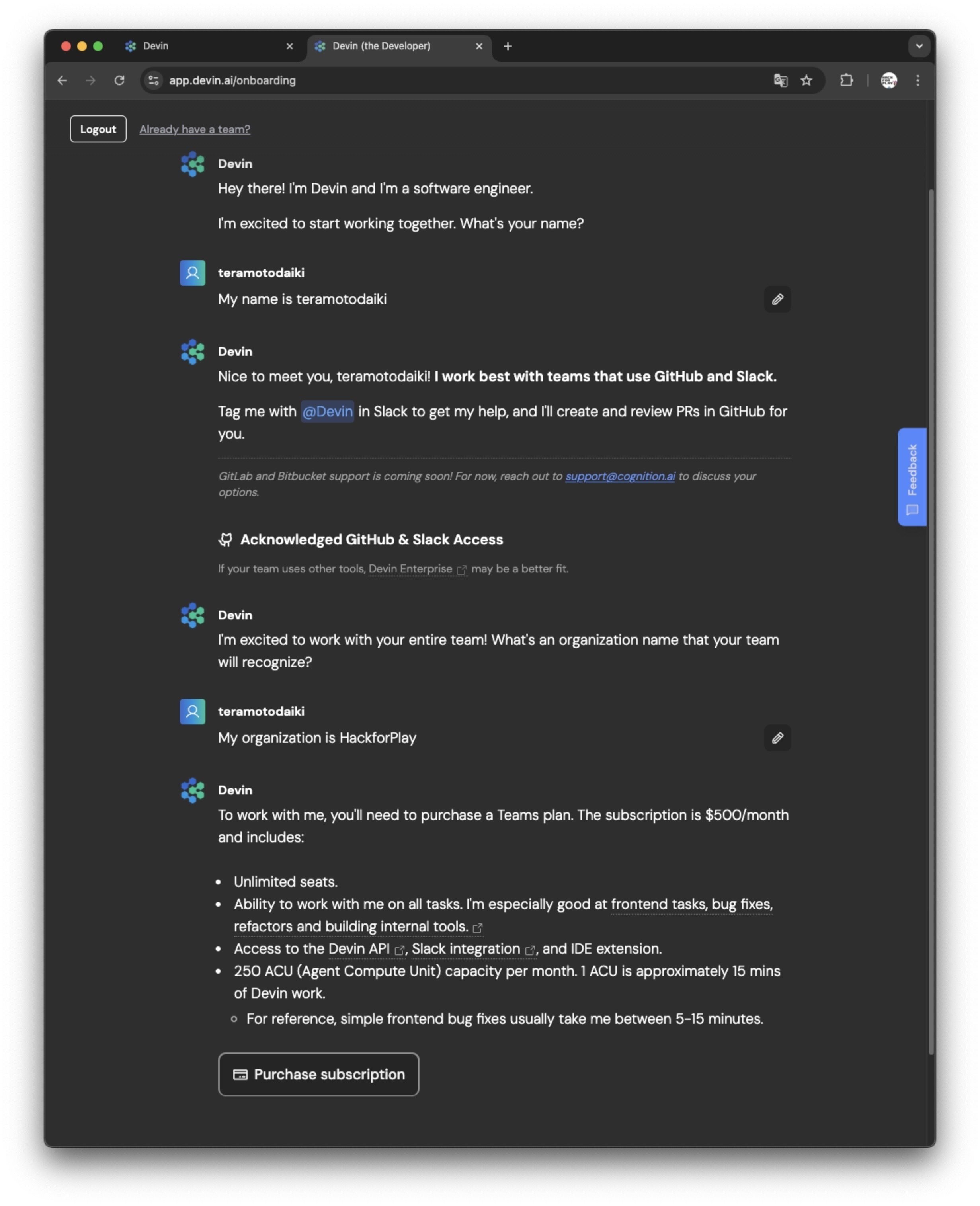Reload the onboarding page

pos(119,81)
